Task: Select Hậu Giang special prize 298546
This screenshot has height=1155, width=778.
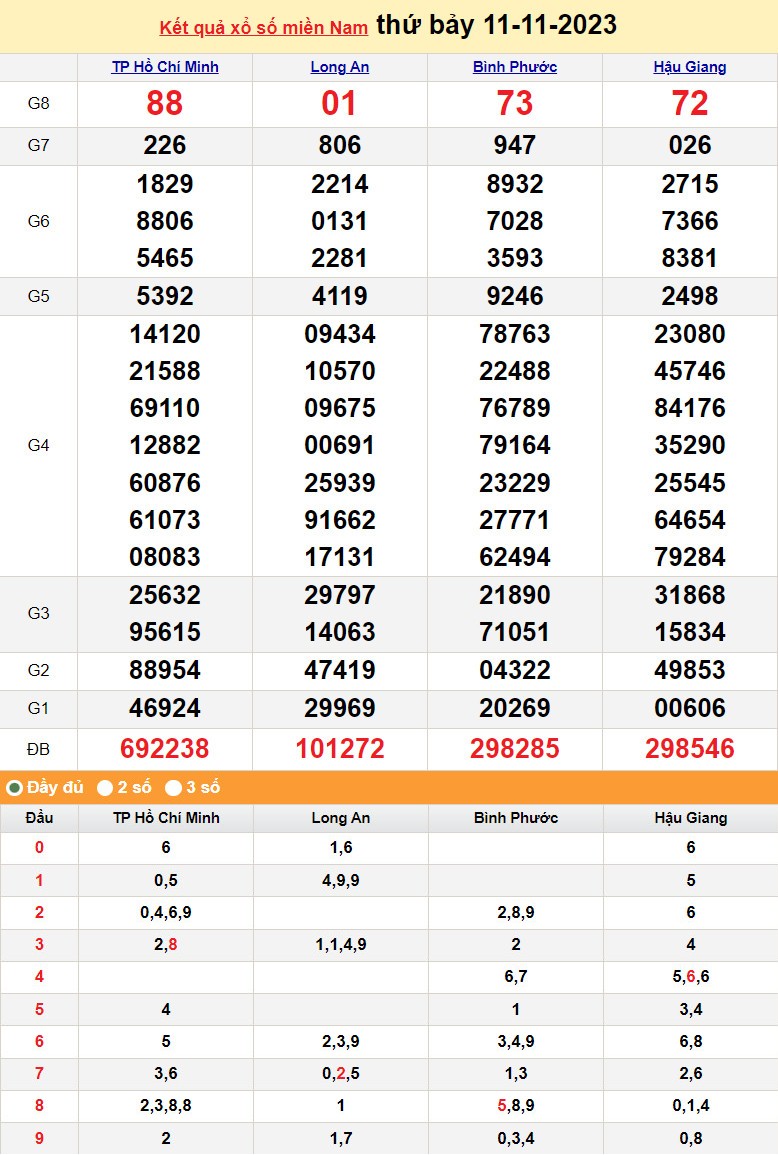Action: point(690,749)
